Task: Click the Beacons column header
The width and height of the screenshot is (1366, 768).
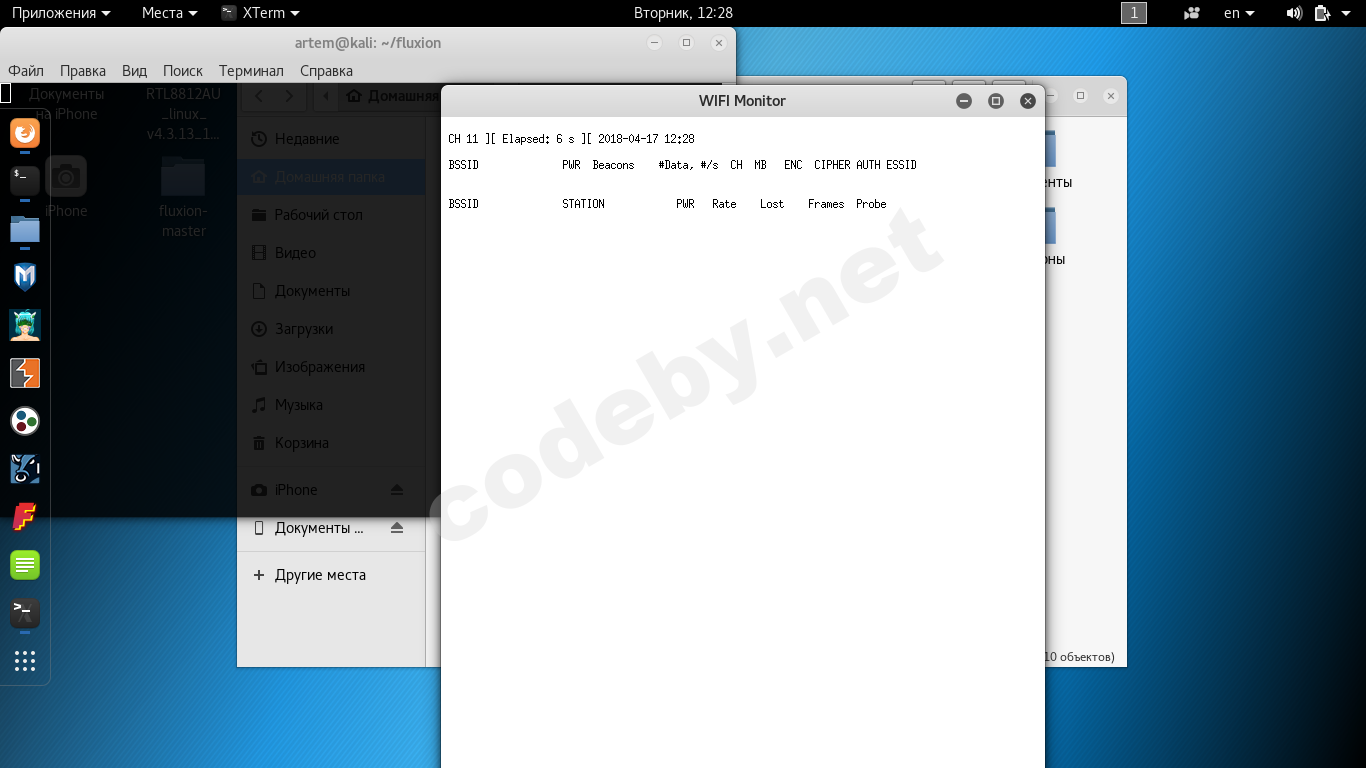Action: coord(613,165)
